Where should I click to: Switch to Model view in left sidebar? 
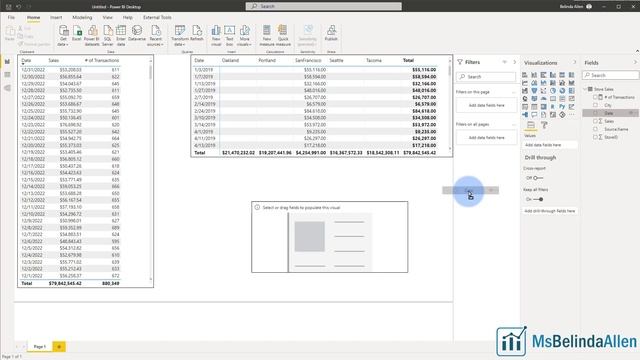click(x=7, y=88)
